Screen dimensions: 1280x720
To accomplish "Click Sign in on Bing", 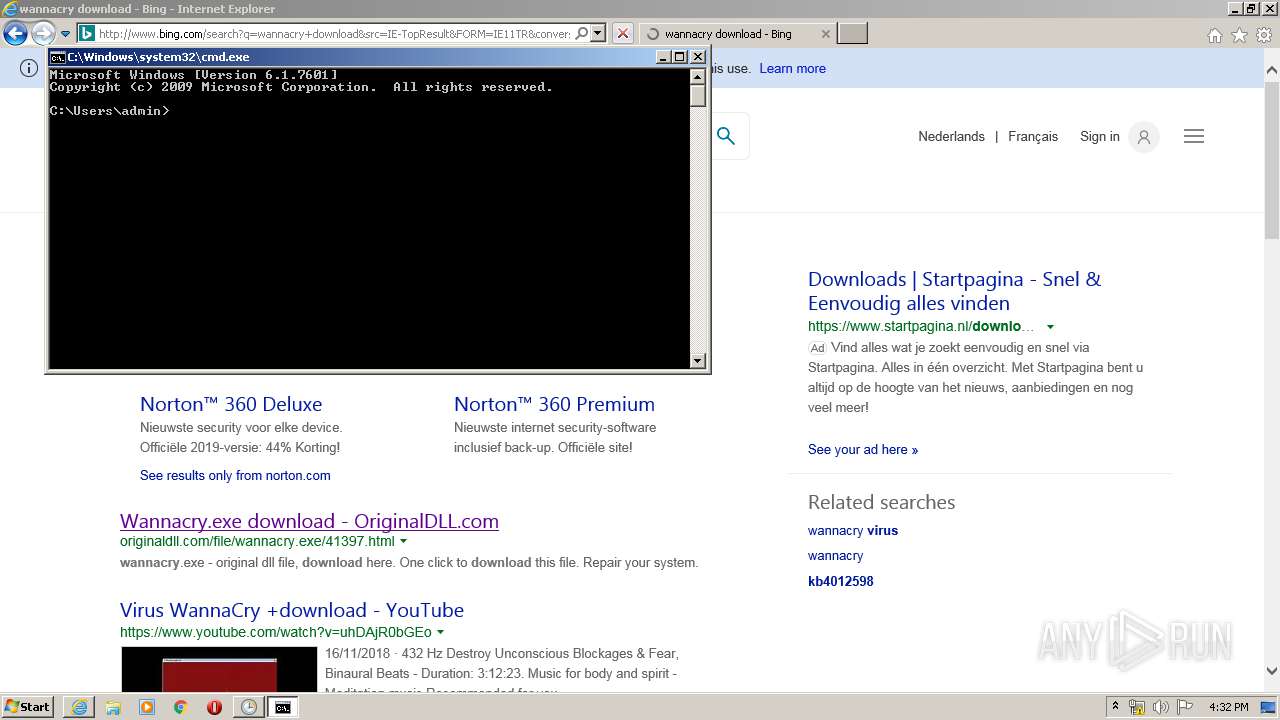I will click(x=1099, y=136).
